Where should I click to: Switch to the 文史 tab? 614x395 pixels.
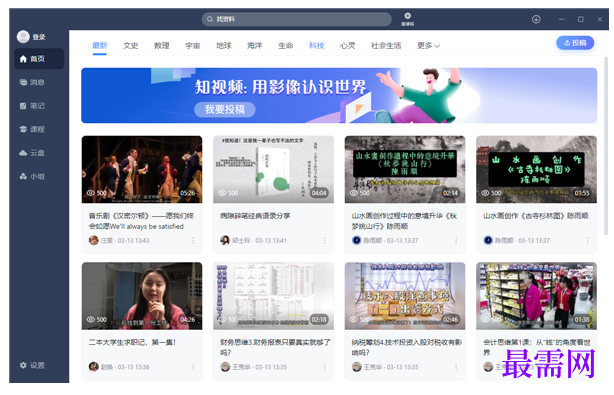(x=130, y=46)
